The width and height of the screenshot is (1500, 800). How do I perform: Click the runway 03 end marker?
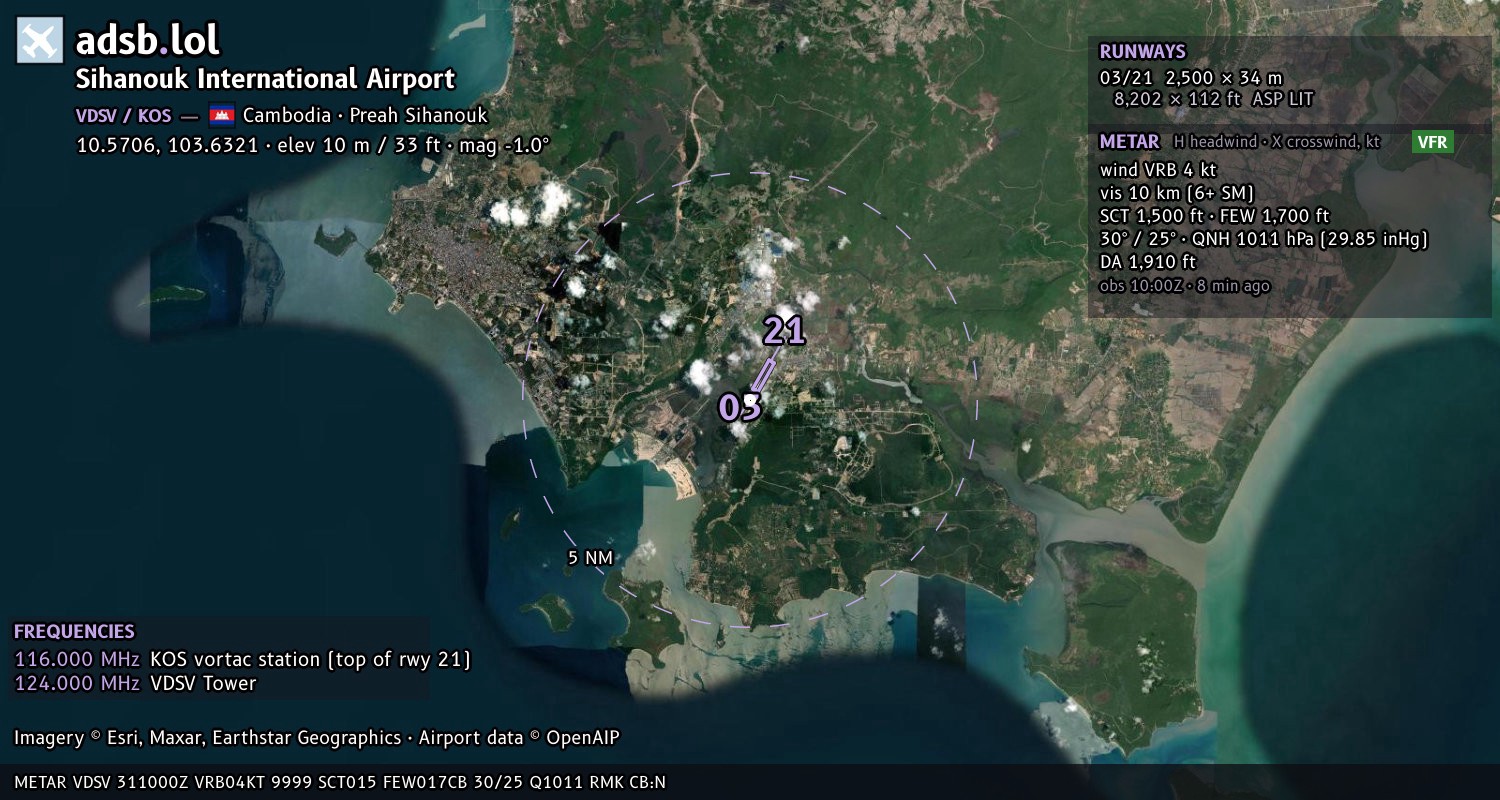pyautogui.click(x=740, y=407)
